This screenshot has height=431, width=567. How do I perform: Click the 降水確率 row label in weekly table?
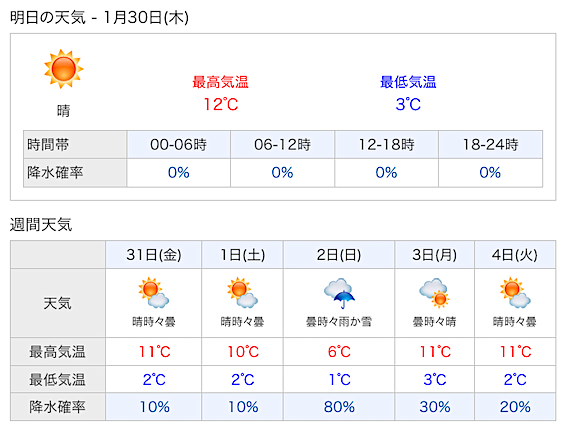coord(57,407)
